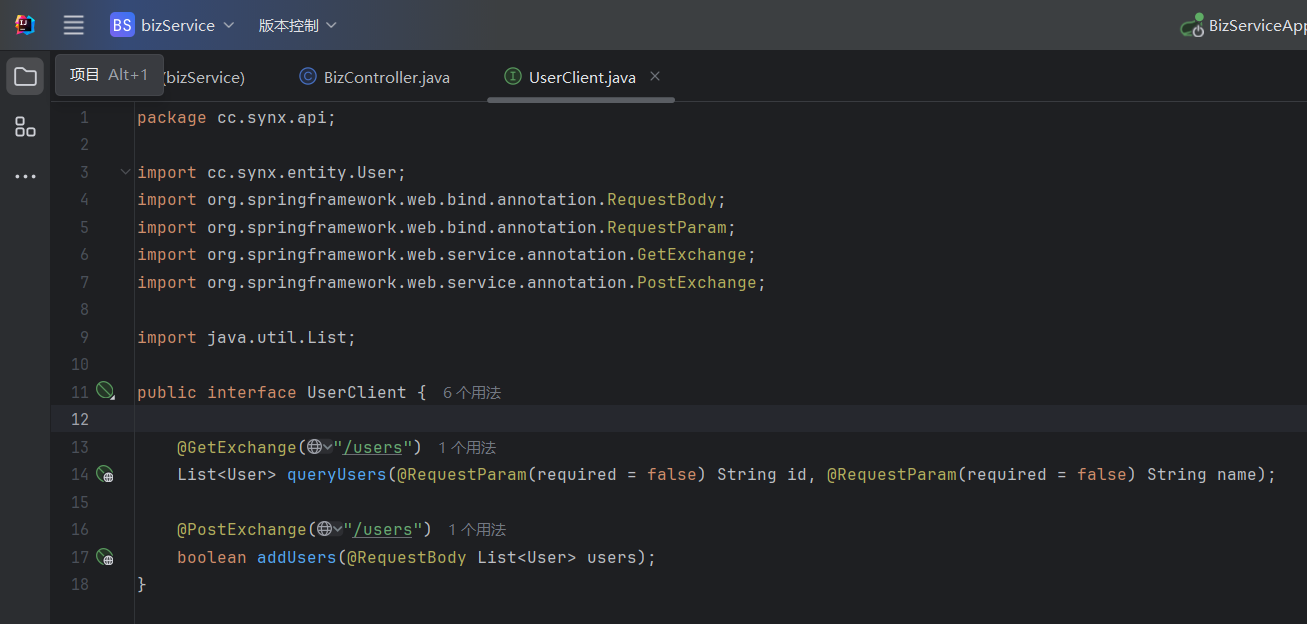This screenshot has height=624, width=1307.
Task: Open the Structure tool window icon
Action: point(25,127)
